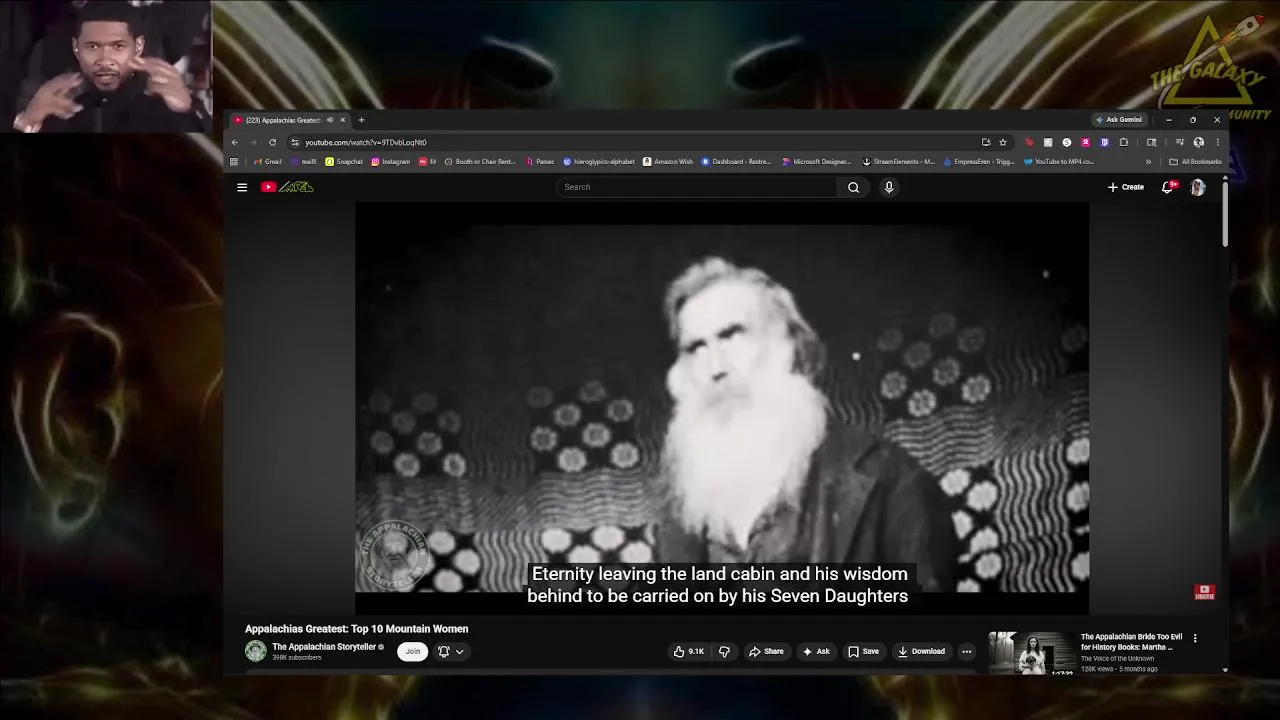Click the red extension icon in toolbar
The width and height of the screenshot is (1280, 720).
click(x=1029, y=142)
